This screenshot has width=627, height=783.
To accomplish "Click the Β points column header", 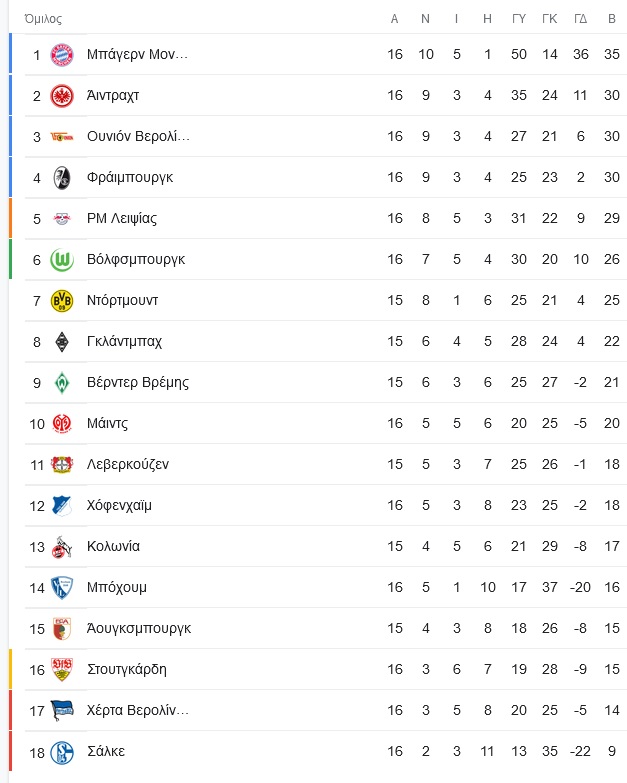I will coord(612,19).
